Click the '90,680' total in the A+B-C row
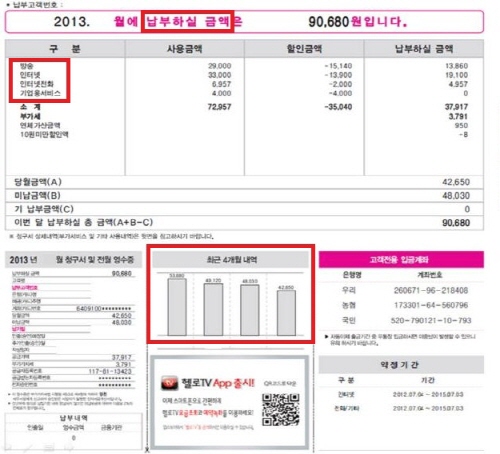This screenshot has width=500, height=454. click(456, 223)
